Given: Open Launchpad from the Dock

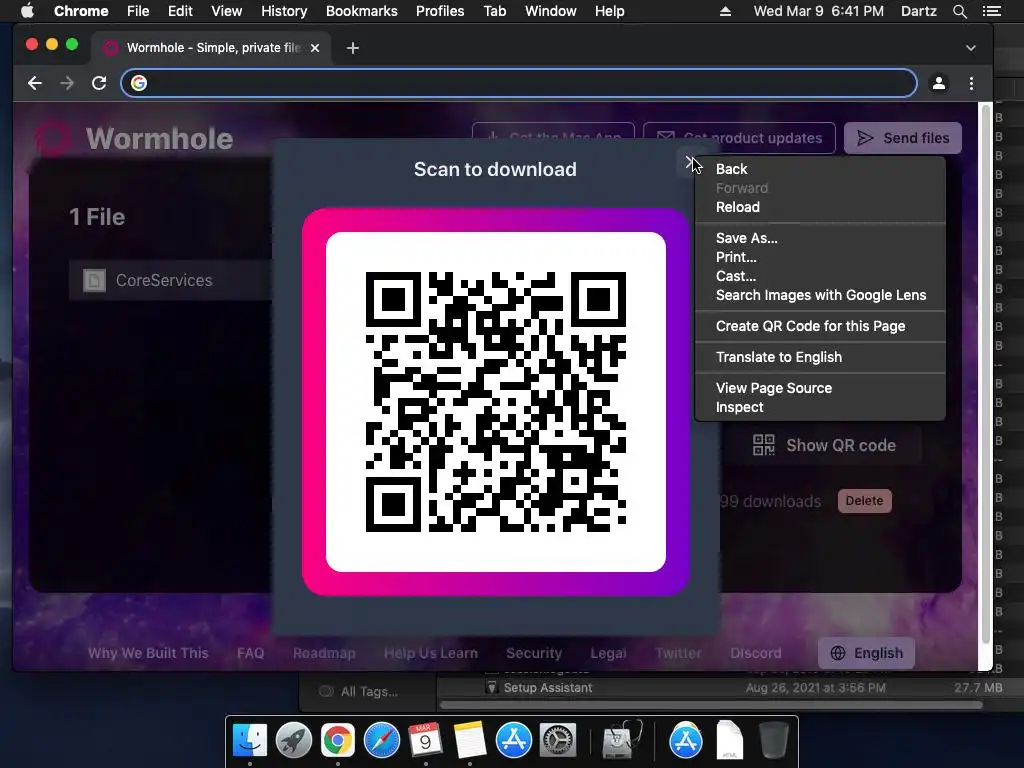Looking at the screenshot, I should tap(294, 741).
